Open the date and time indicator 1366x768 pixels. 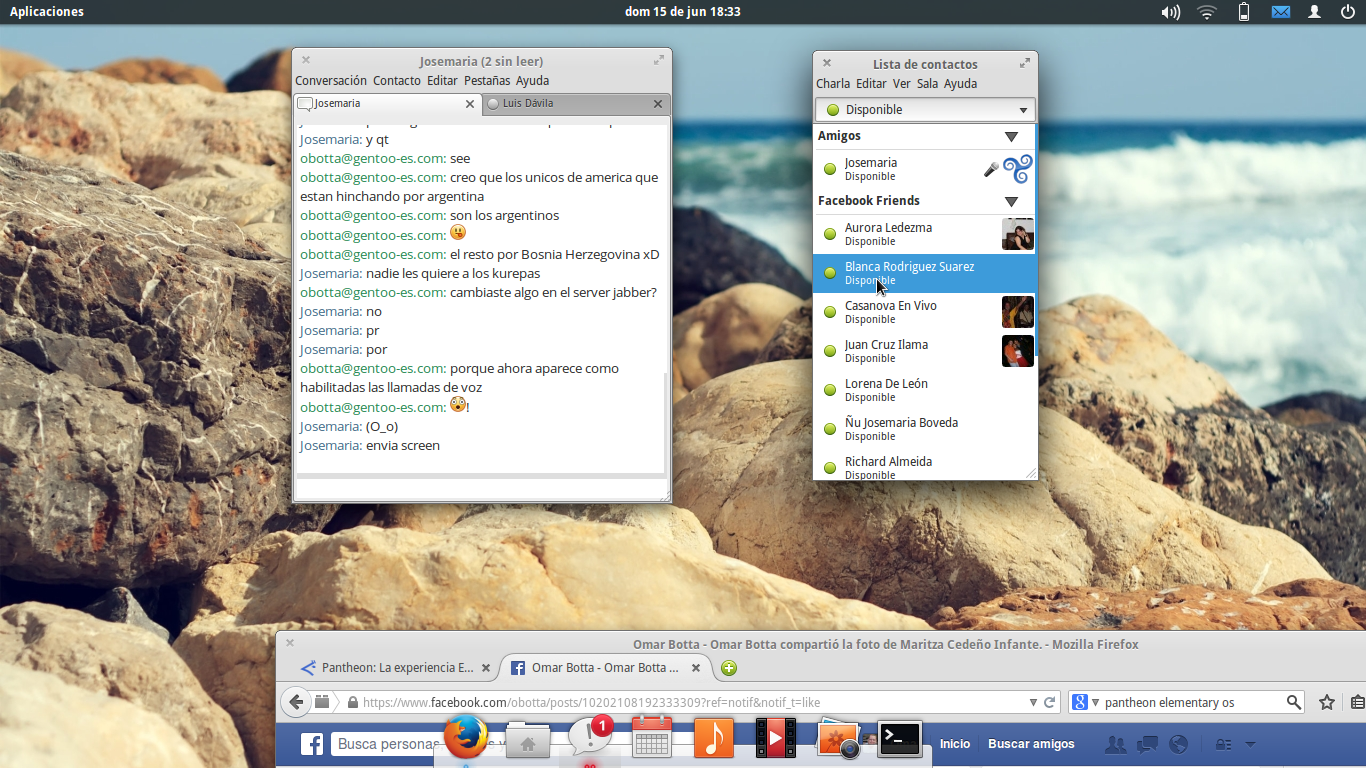coord(683,12)
